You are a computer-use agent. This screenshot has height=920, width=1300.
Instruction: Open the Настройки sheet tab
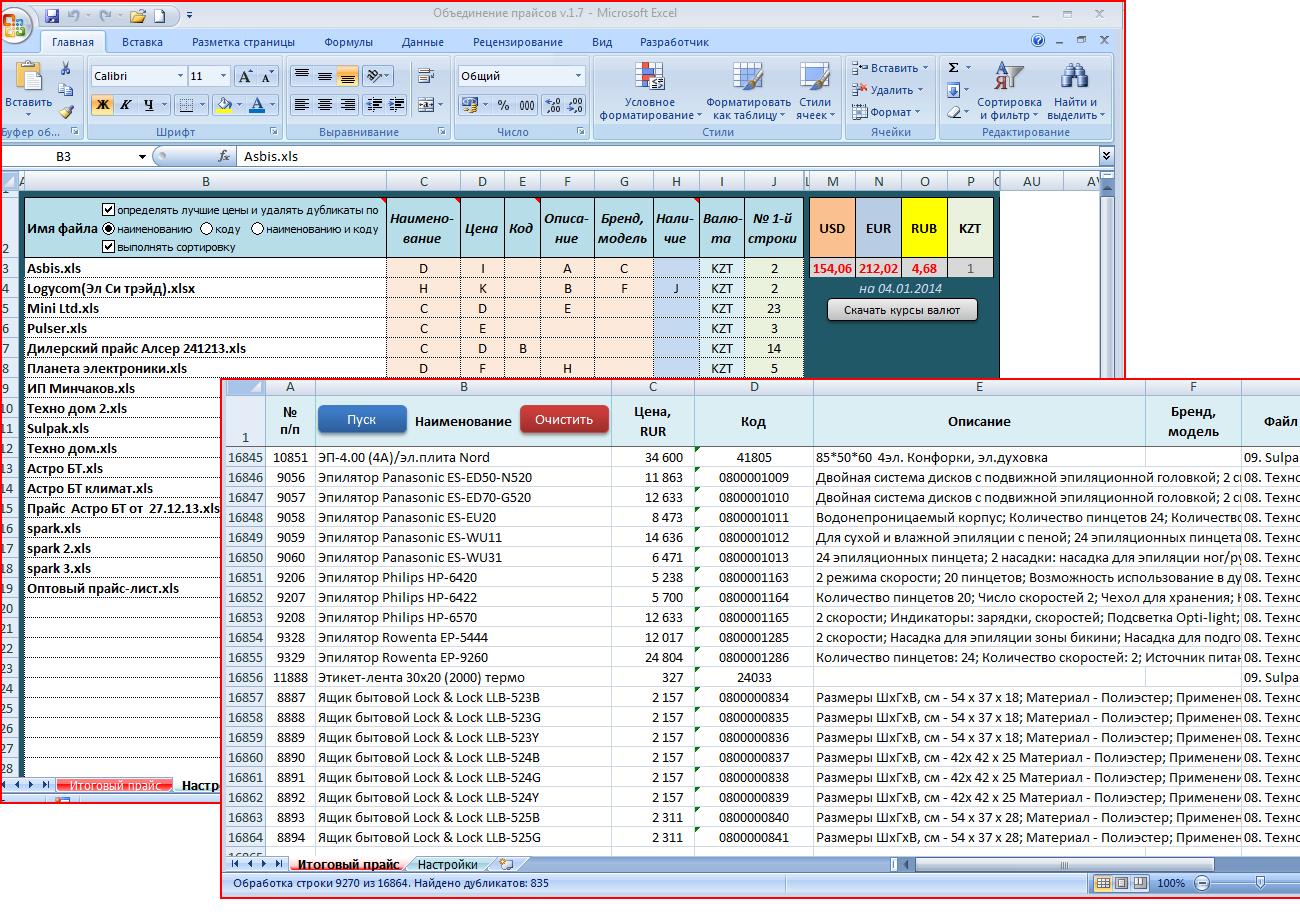pos(447,864)
